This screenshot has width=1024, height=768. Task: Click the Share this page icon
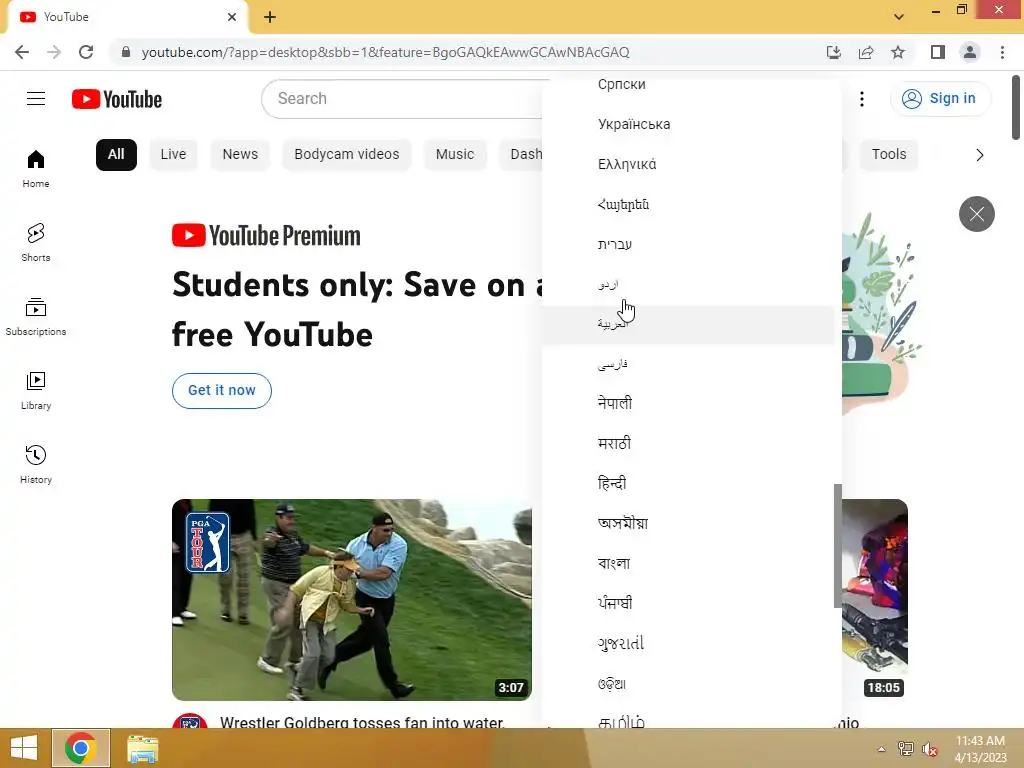tap(866, 52)
